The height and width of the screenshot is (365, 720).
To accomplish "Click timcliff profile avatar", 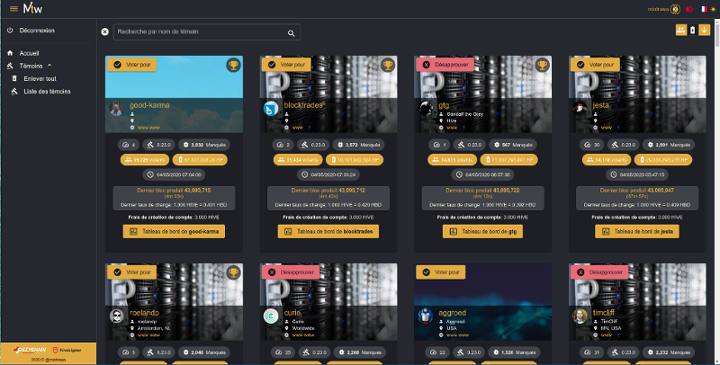I will coord(579,316).
